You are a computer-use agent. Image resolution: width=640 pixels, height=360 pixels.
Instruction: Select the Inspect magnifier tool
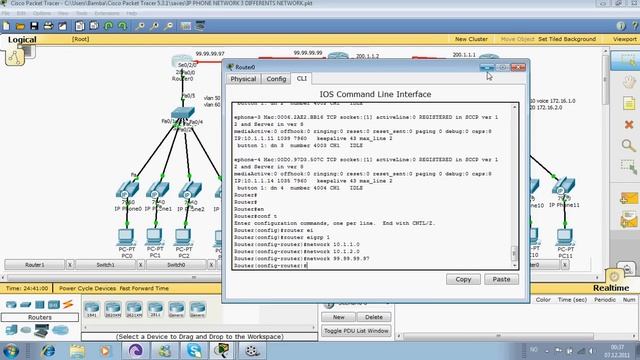coord(629,146)
